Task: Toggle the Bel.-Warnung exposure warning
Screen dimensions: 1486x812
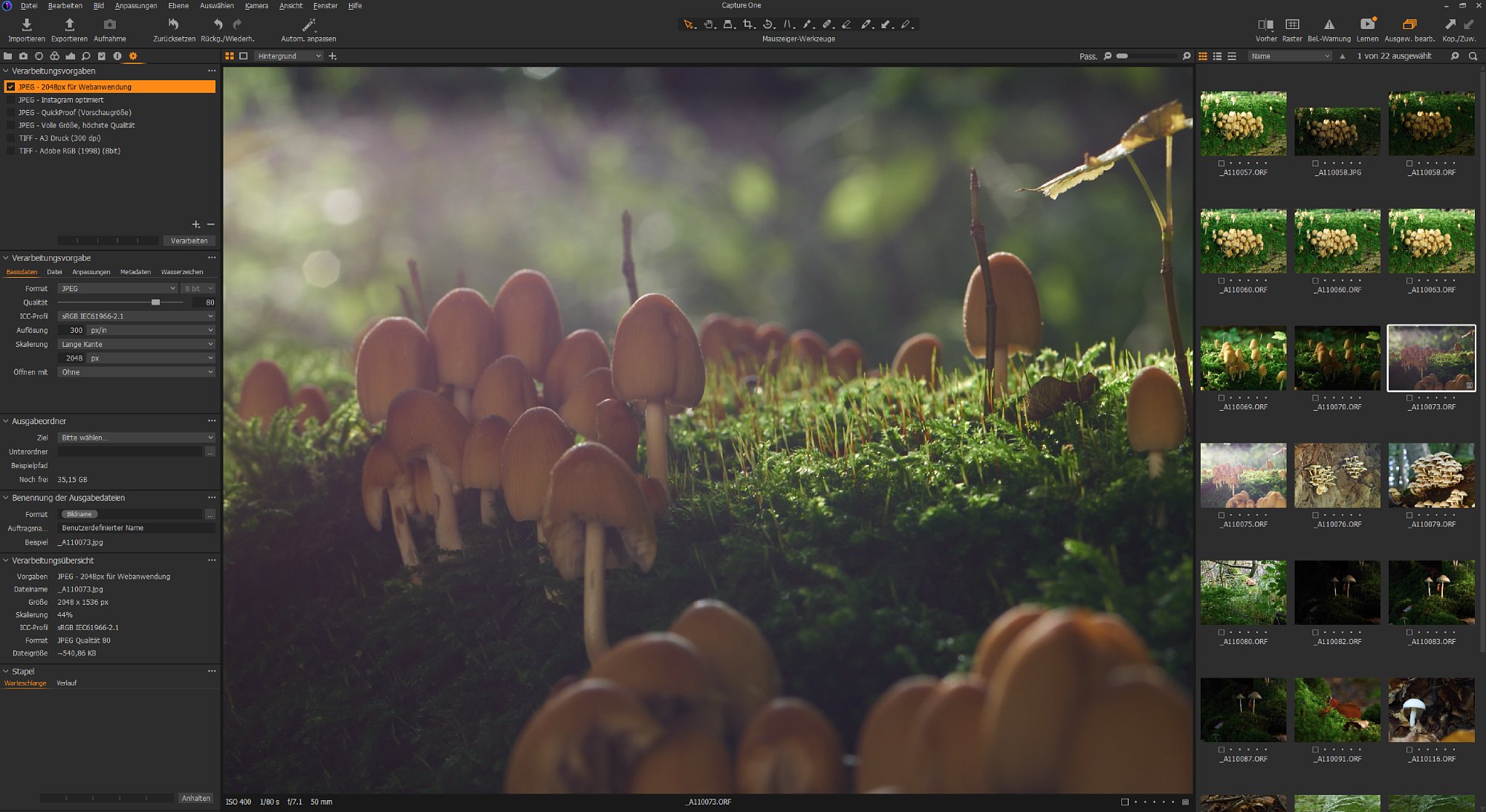Action: click(1329, 25)
